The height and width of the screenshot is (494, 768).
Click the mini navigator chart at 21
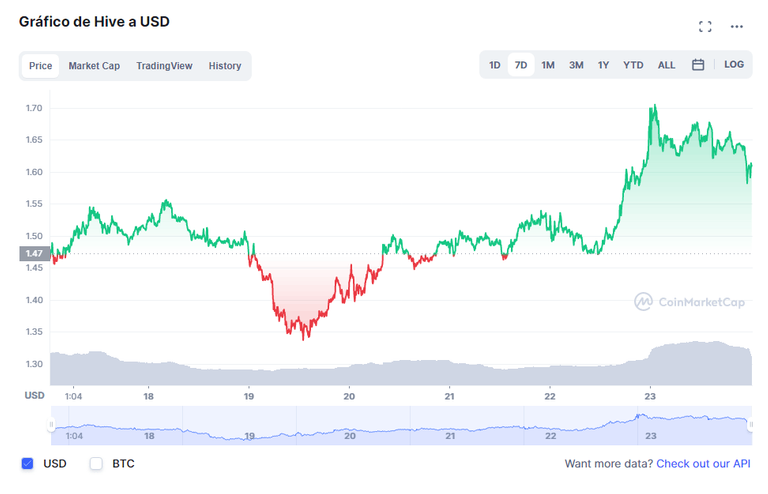click(450, 435)
